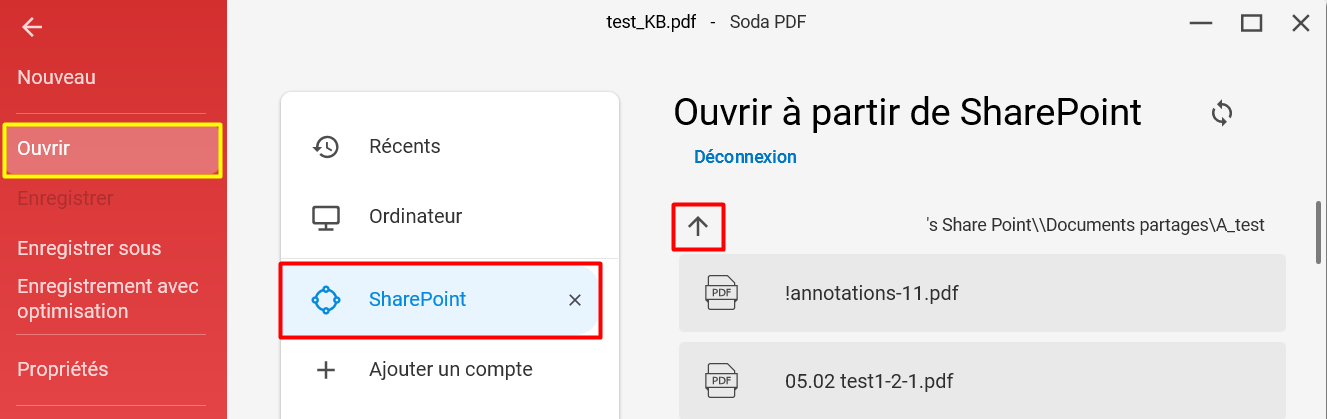Viewport: 1327px width, 419px height.
Task: Open the Nouveau menu item
Action: pyautogui.click(x=56, y=77)
